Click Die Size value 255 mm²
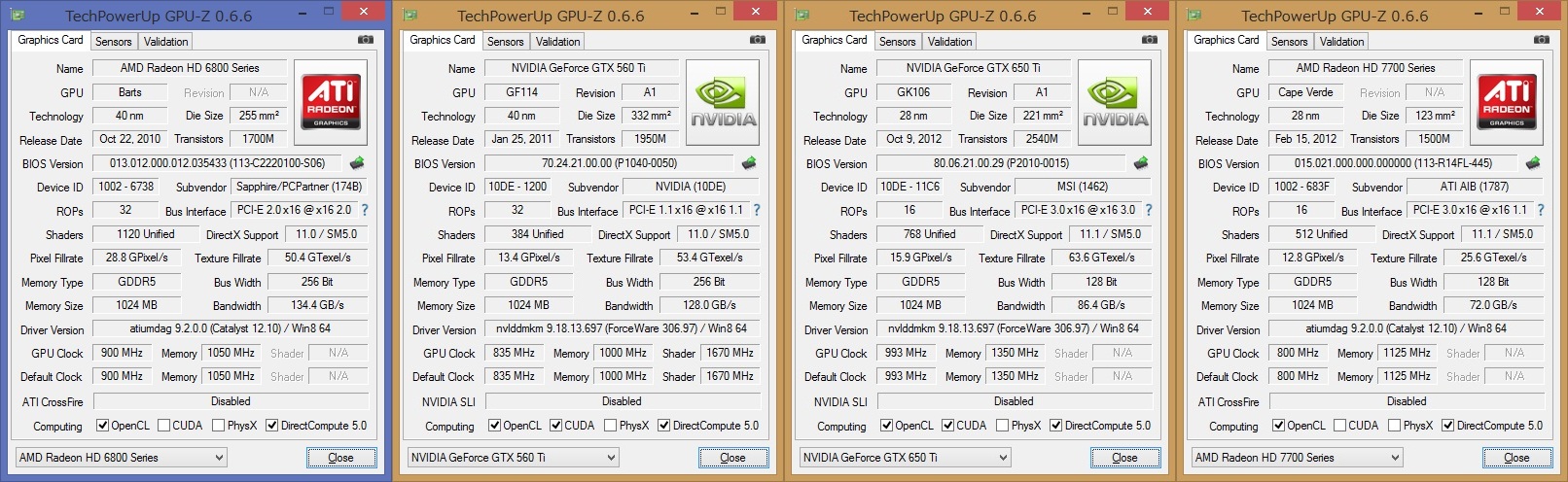The image size is (1568, 482). (259, 116)
